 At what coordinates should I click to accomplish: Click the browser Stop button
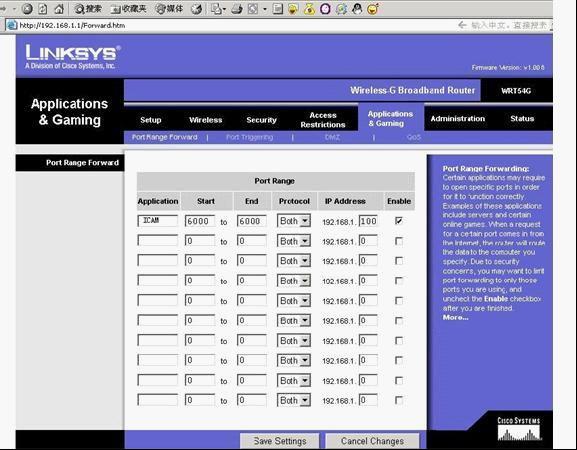coord(27,8)
